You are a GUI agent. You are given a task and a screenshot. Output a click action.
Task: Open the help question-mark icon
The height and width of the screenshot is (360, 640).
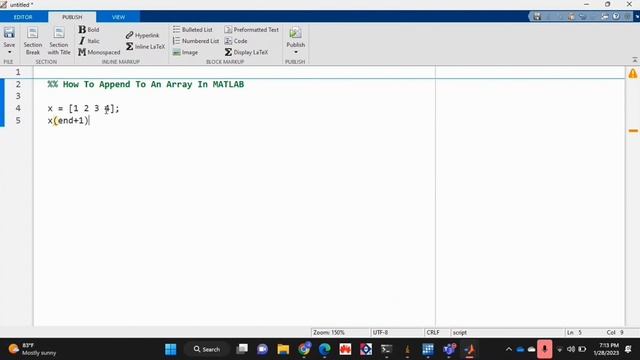coord(616,16)
